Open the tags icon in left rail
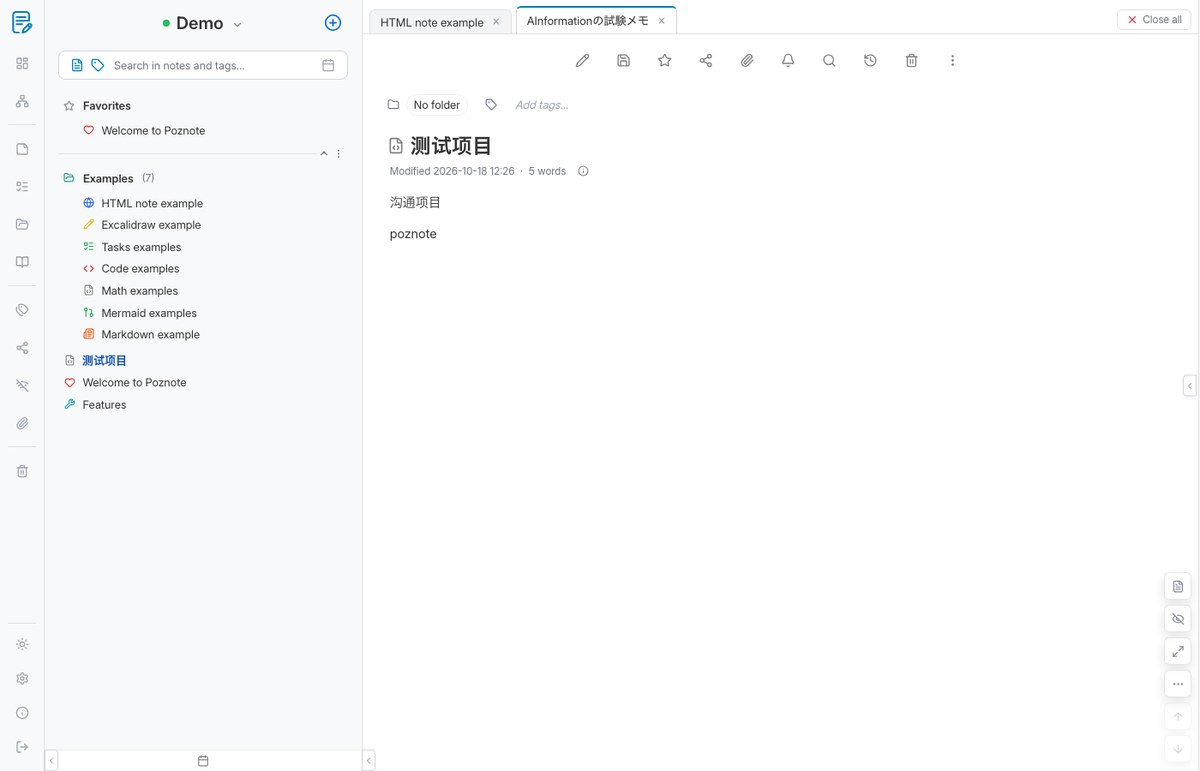Viewport: 1200px width, 771px height. coord(22,310)
